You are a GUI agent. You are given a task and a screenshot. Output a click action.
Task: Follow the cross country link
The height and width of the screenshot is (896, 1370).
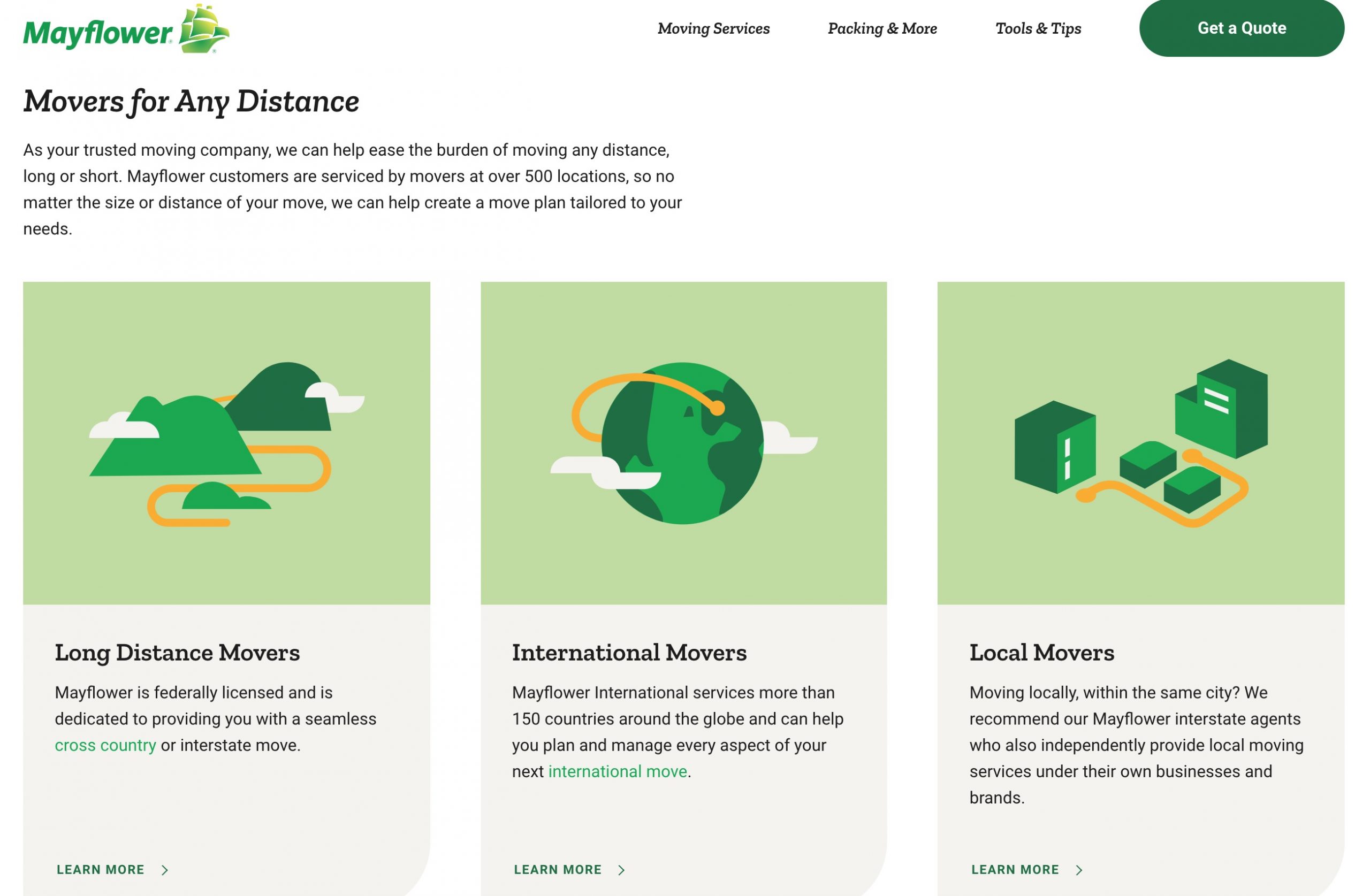click(x=105, y=745)
